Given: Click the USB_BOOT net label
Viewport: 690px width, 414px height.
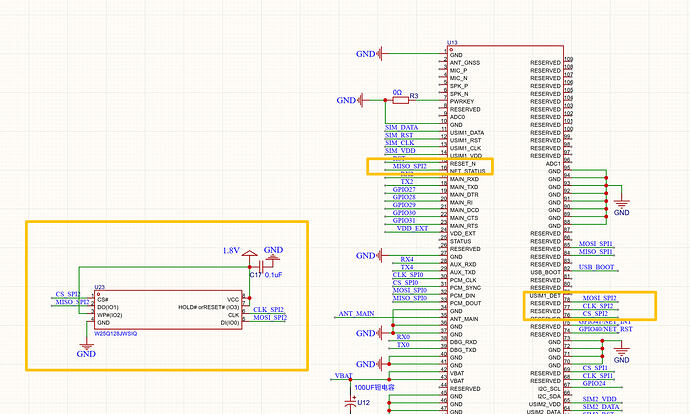Looking at the screenshot, I should (x=597, y=267).
